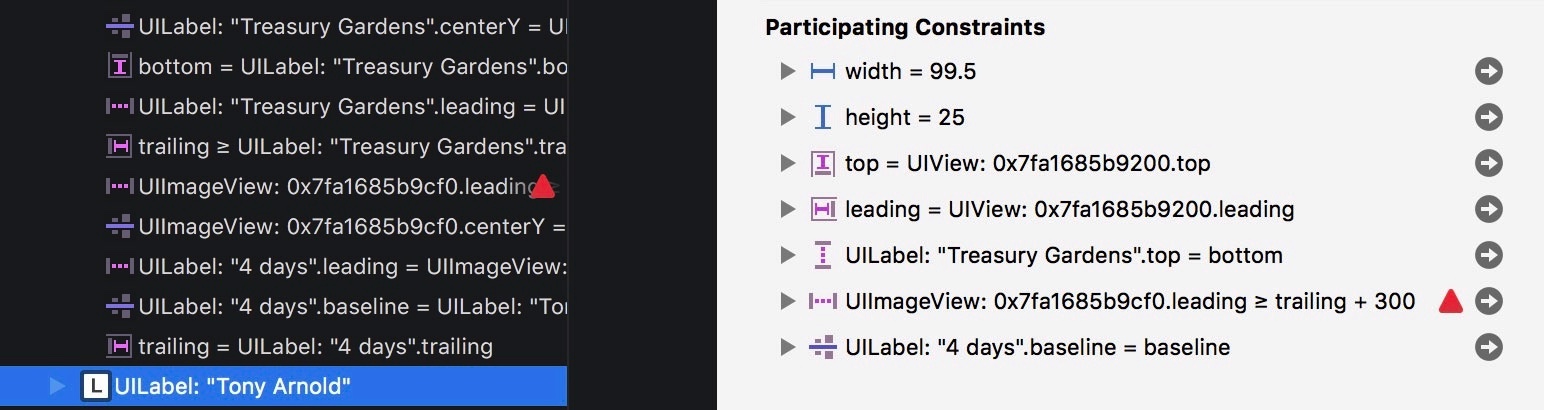The image size is (1544, 410).
Task: Click arrow for UIImageView leading ≥ trailing constraint
Action: 1489,301
